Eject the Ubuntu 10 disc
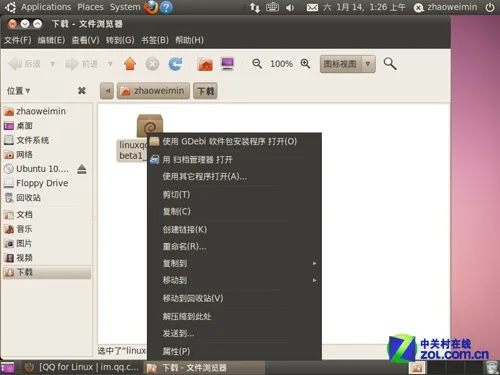The height and width of the screenshot is (375, 500). point(82,169)
